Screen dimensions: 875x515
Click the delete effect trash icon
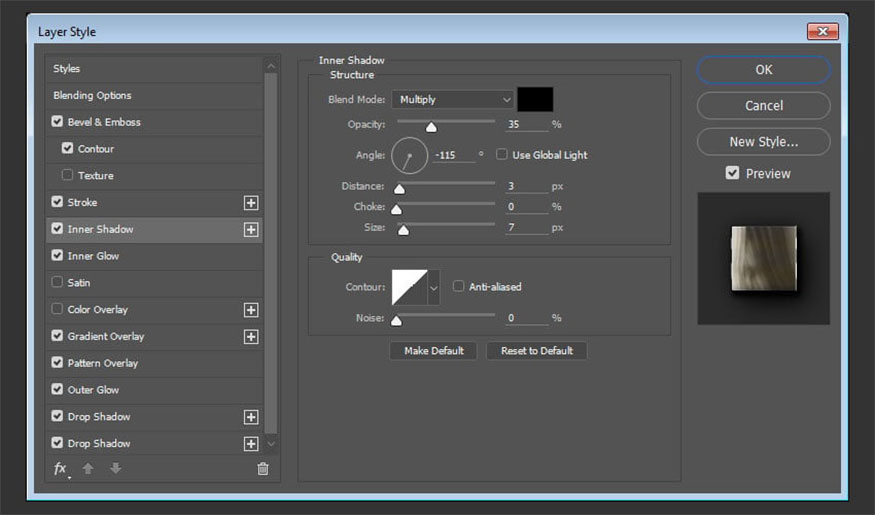click(x=263, y=468)
